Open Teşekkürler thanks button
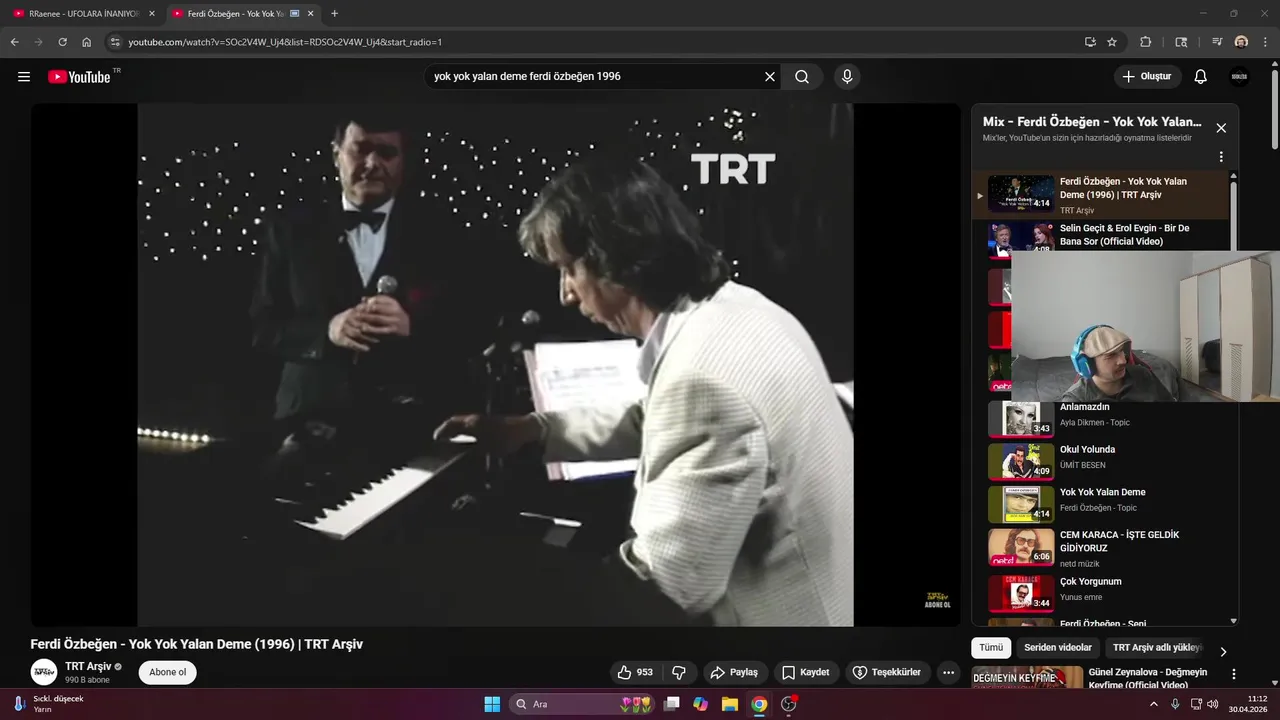 887,672
